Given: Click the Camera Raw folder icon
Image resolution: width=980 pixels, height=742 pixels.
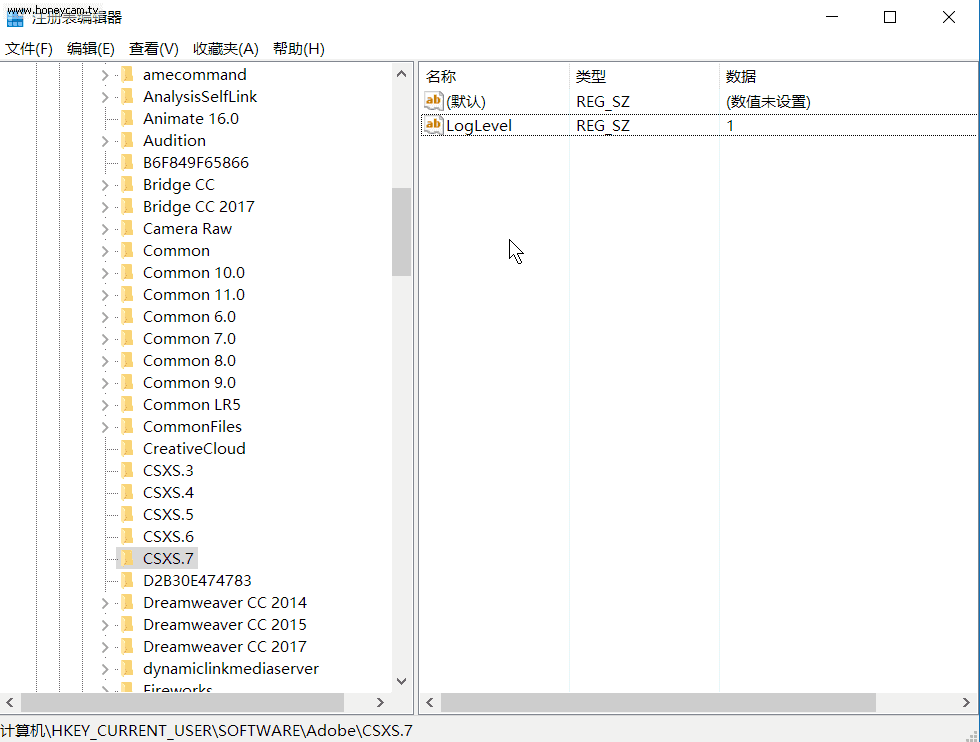Looking at the screenshot, I should point(127,229).
